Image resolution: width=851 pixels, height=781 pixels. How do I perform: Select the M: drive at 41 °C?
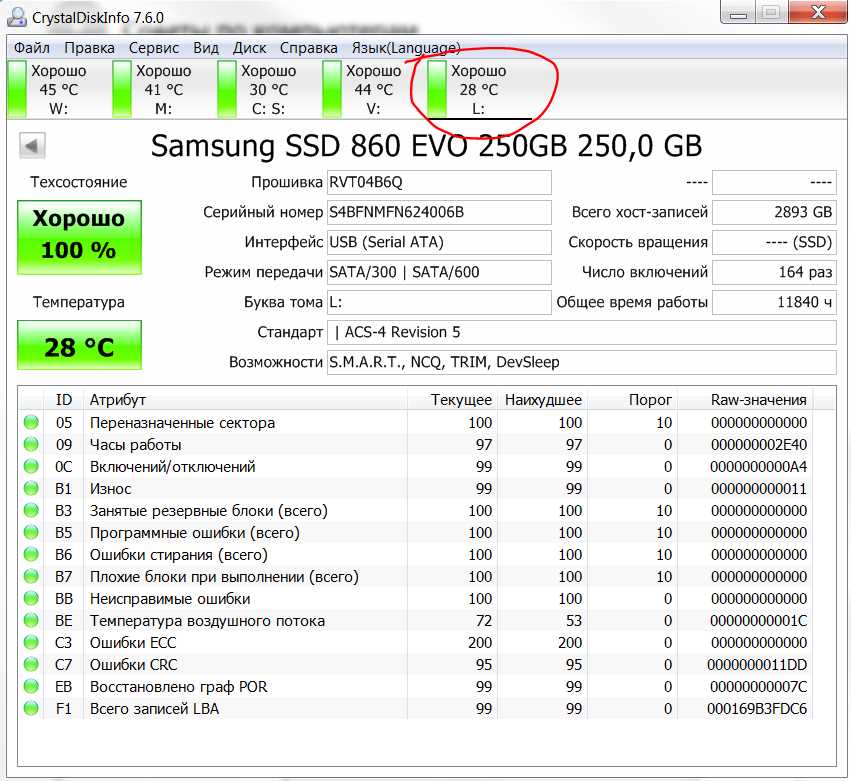click(x=153, y=90)
